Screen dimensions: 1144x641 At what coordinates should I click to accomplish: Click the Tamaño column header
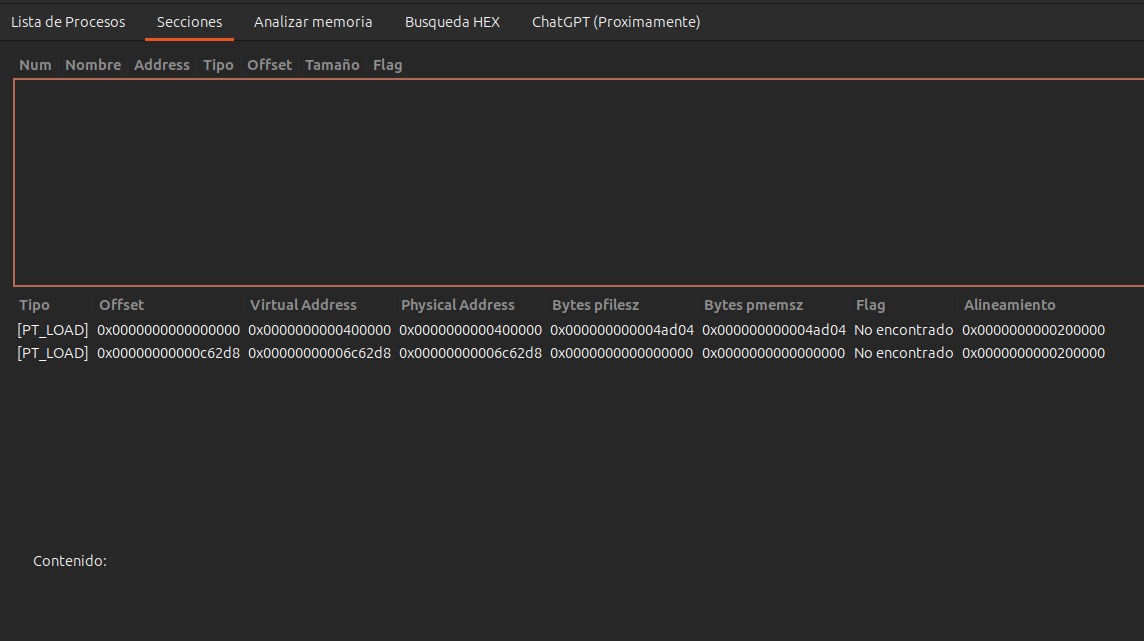point(332,65)
